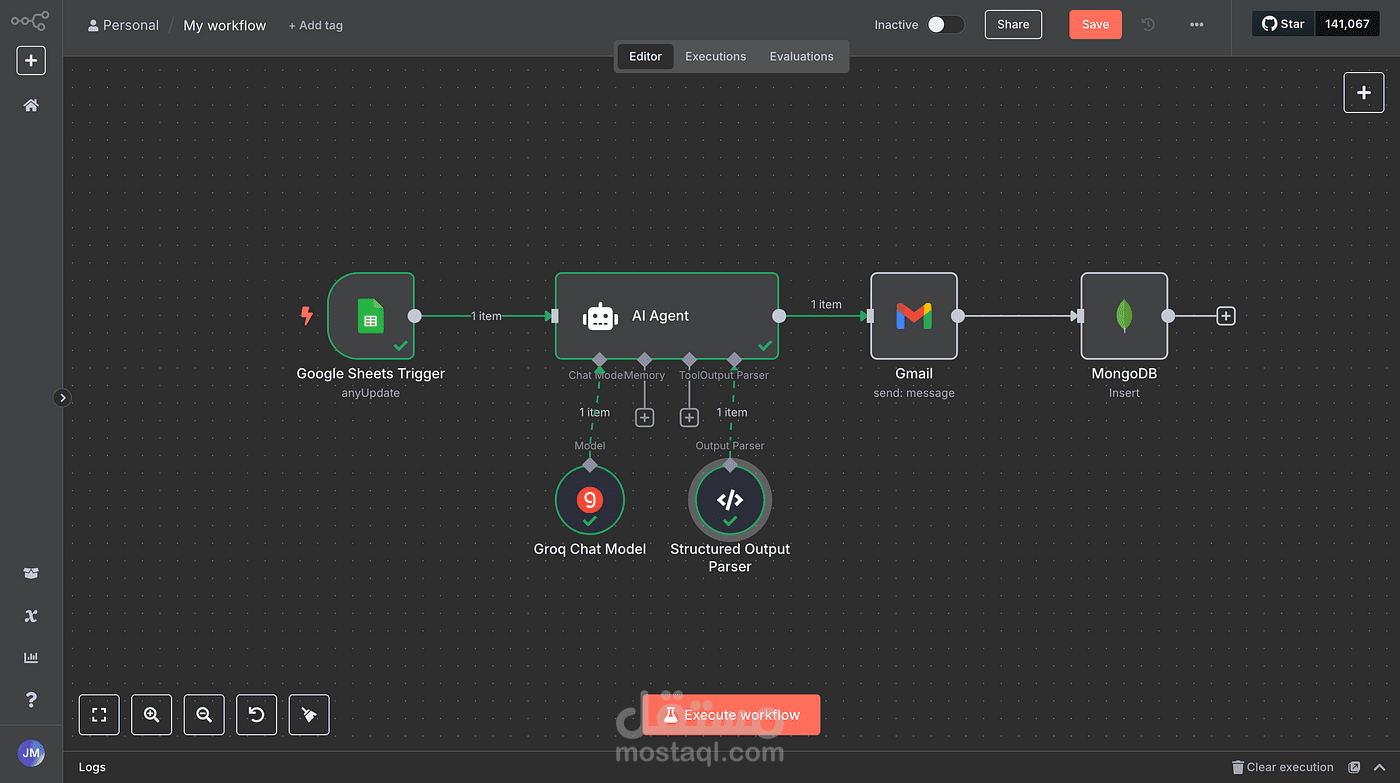Open the three-dot workflow options menu
This screenshot has width=1400, height=783.
[x=1196, y=25]
